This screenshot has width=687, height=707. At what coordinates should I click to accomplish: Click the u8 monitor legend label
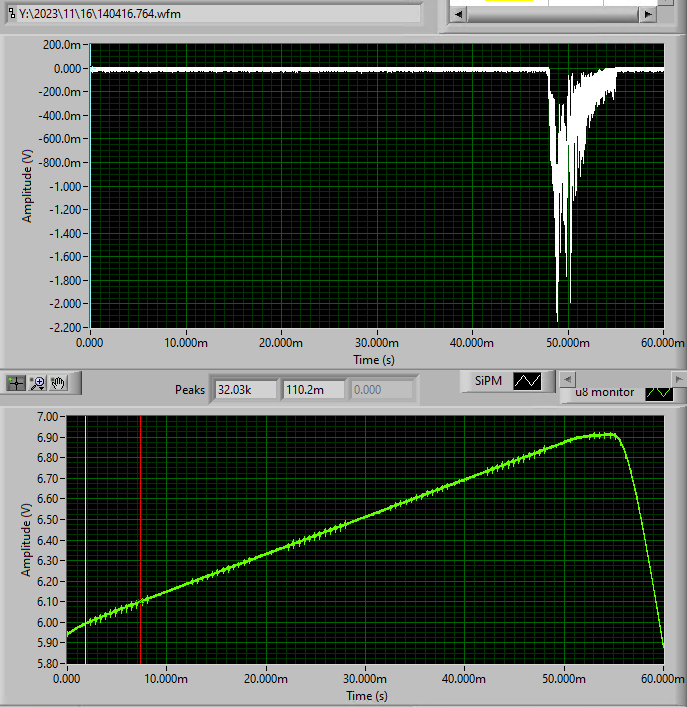[605, 392]
